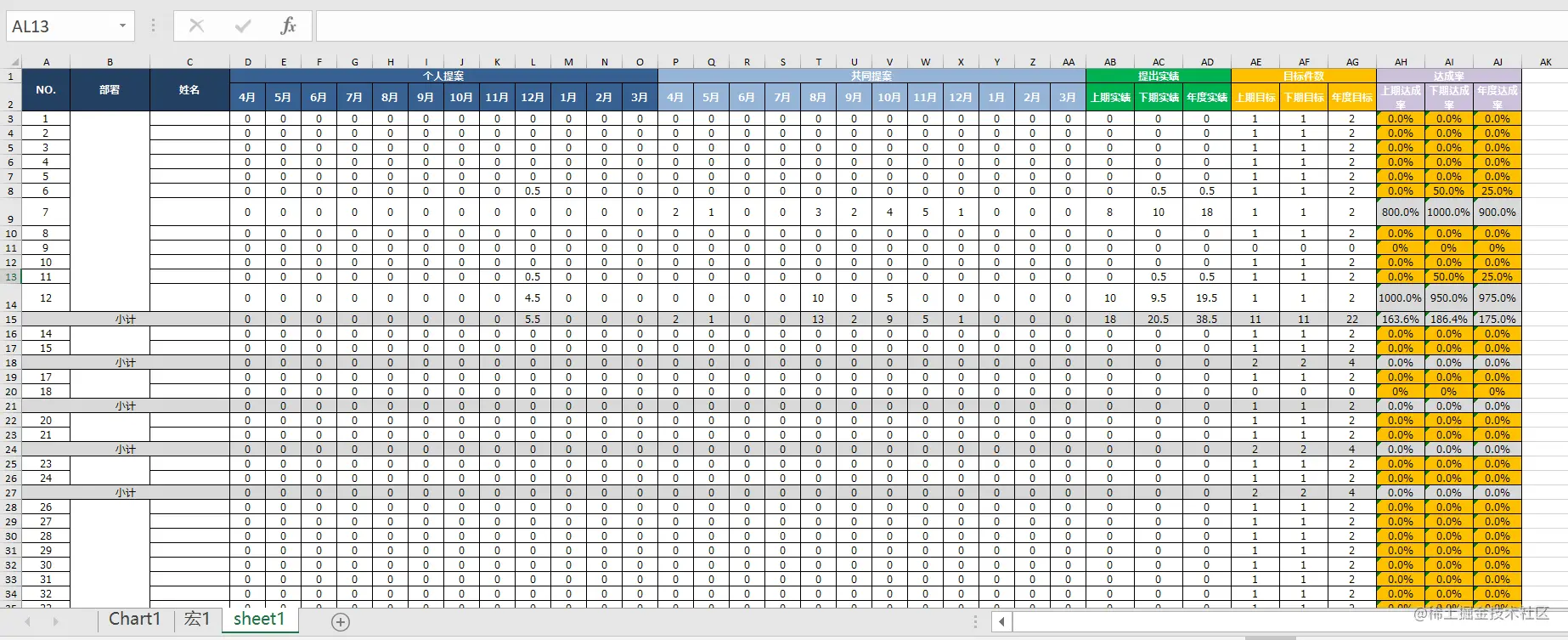Click the 年度目标 column heading
The image size is (1568, 640).
pyautogui.click(x=1352, y=98)
